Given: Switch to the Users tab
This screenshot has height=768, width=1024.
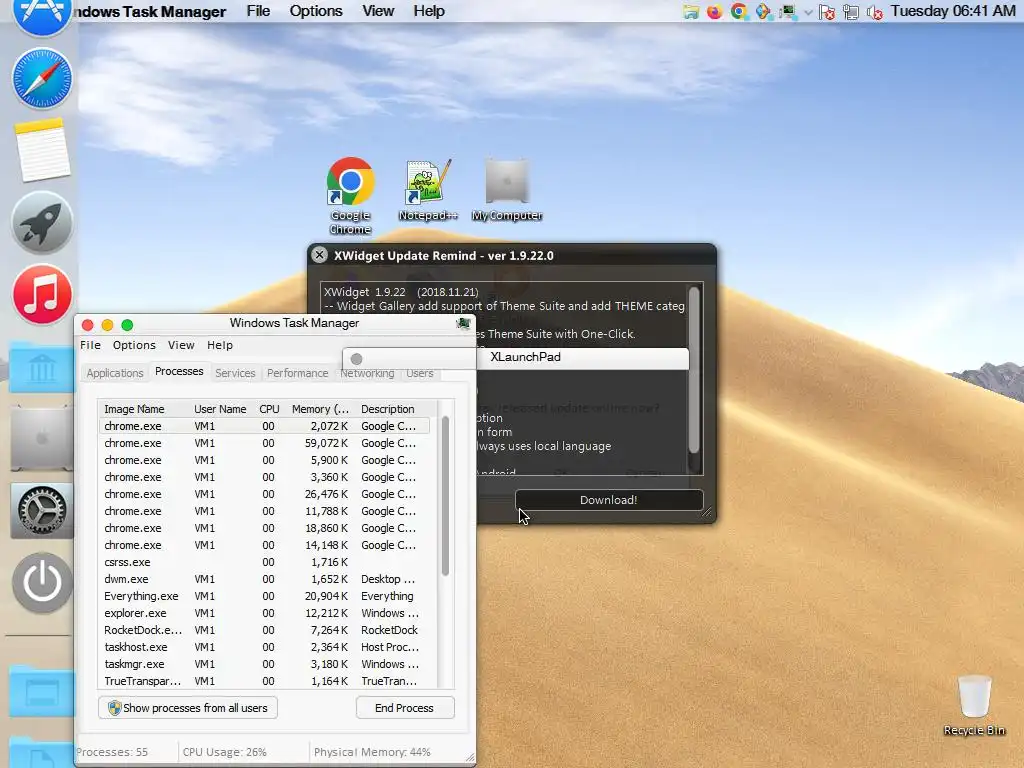Looking at the screenshot, I should (419, 374).
